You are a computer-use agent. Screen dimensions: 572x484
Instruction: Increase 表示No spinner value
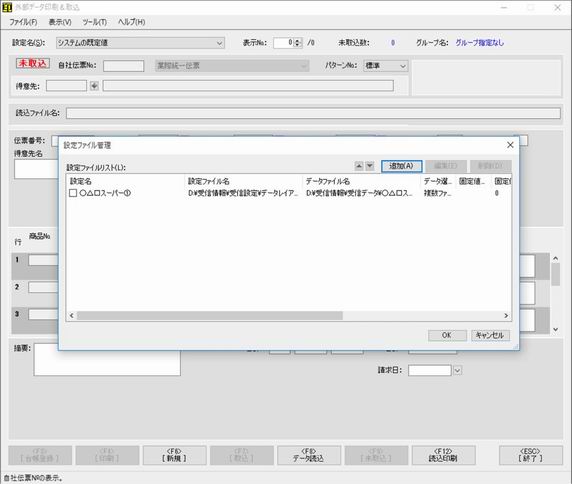click(x=298, y=41)
